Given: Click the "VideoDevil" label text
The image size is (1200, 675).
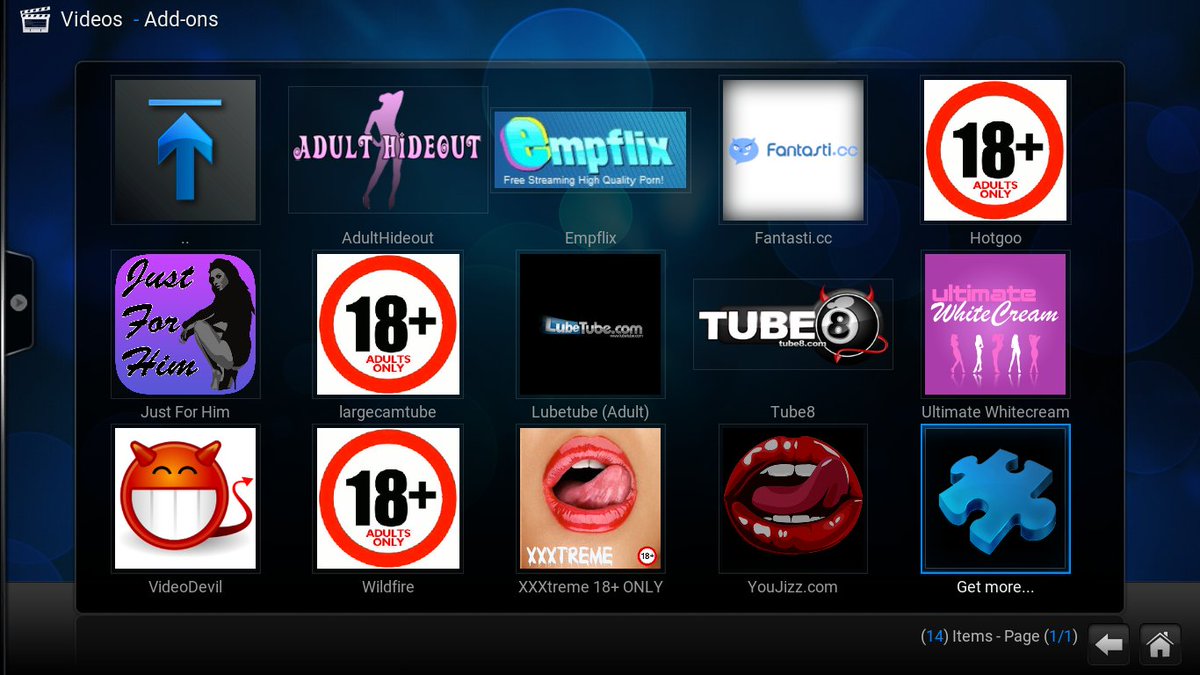Looking at the screenshot, I should pos(185,587).
